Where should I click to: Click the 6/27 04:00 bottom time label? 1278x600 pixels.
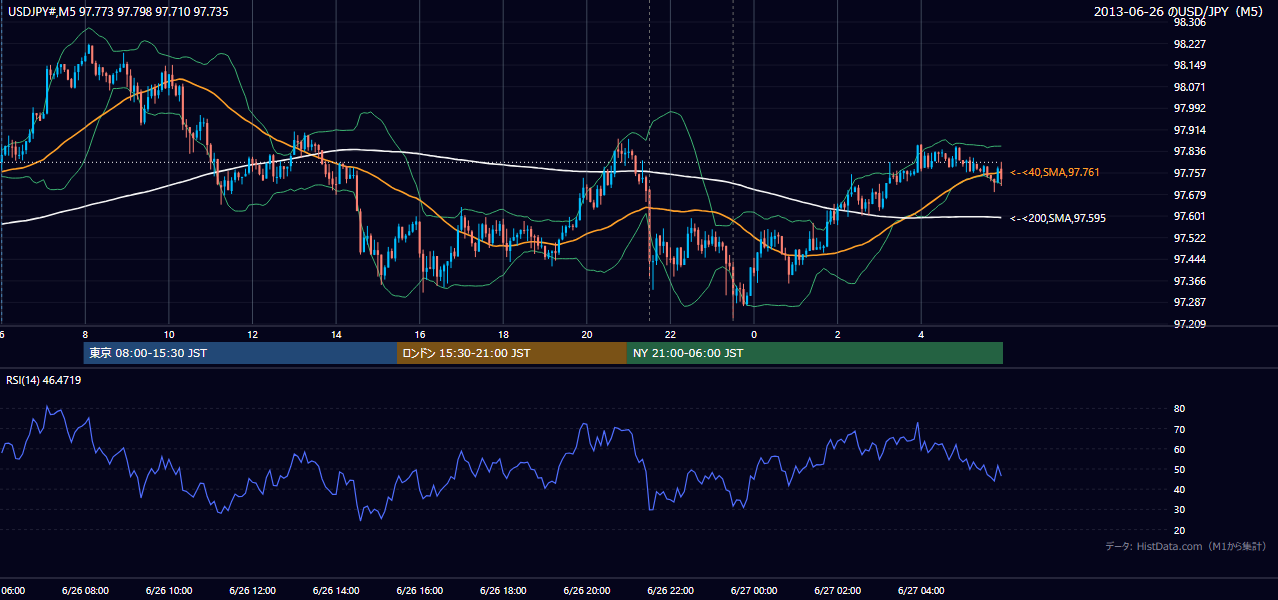click(x=921, y=590)
